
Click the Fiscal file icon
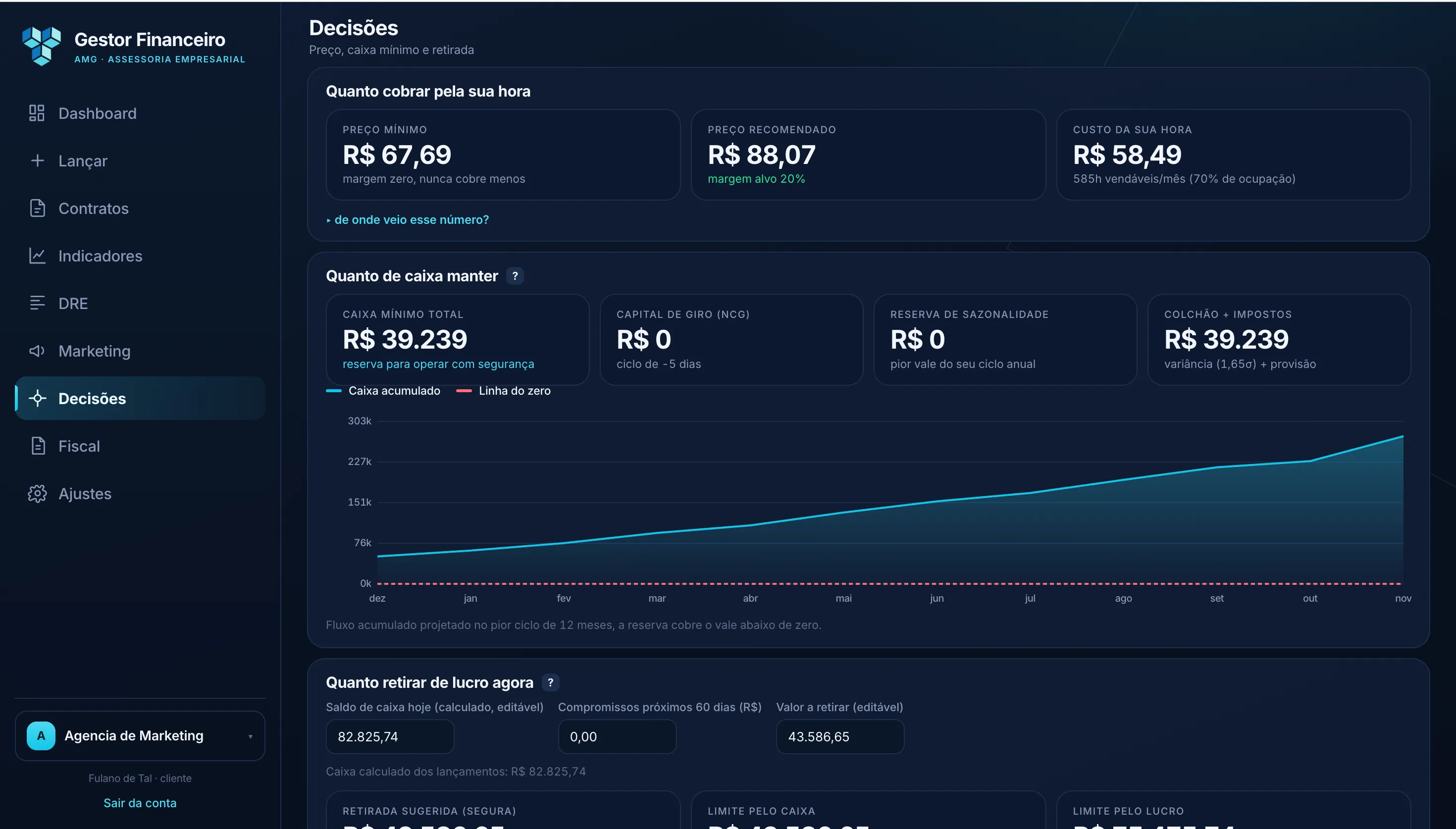pos(37,446)
